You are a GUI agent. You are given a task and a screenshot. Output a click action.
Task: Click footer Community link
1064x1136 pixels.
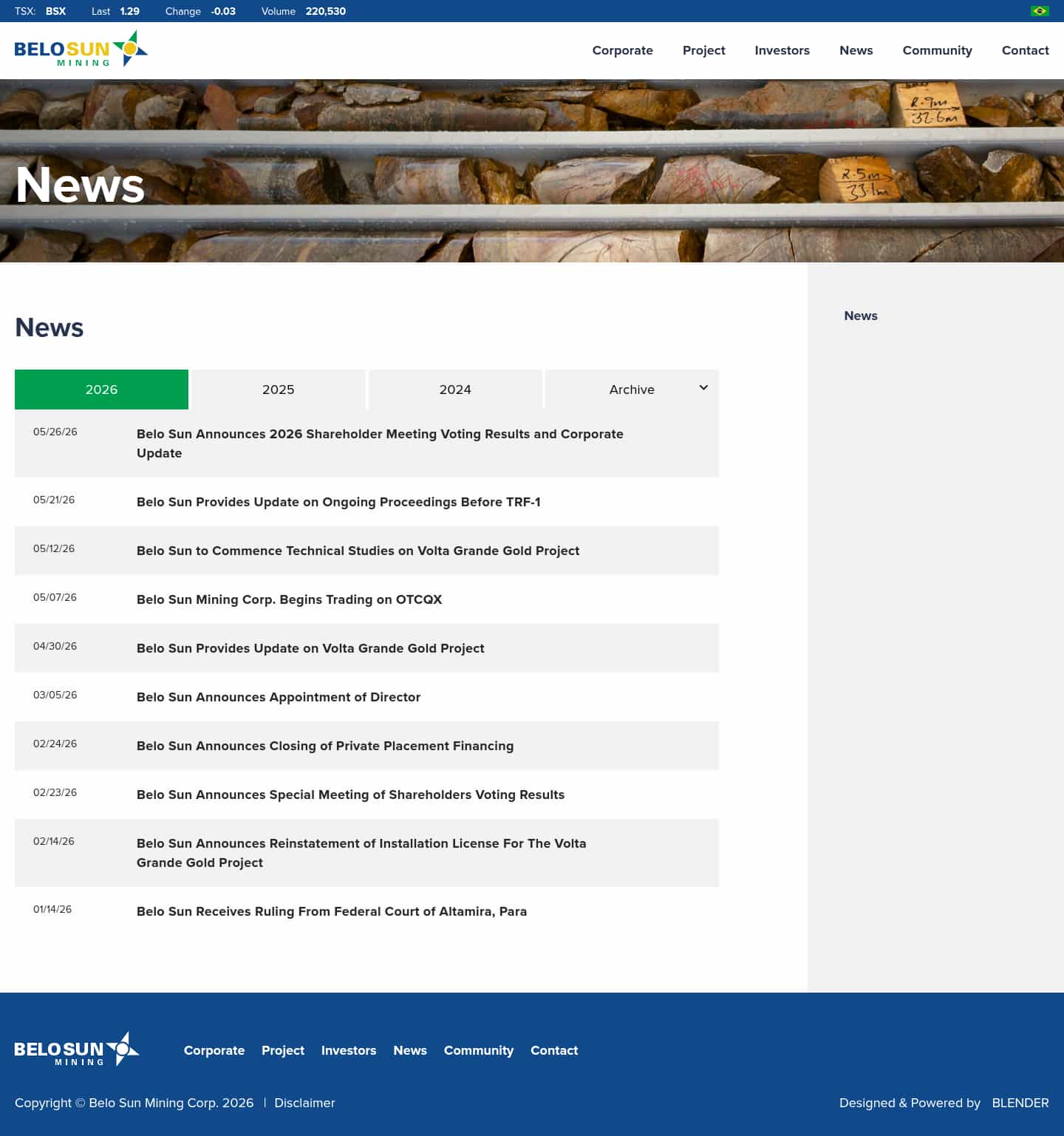point(479,1050)
